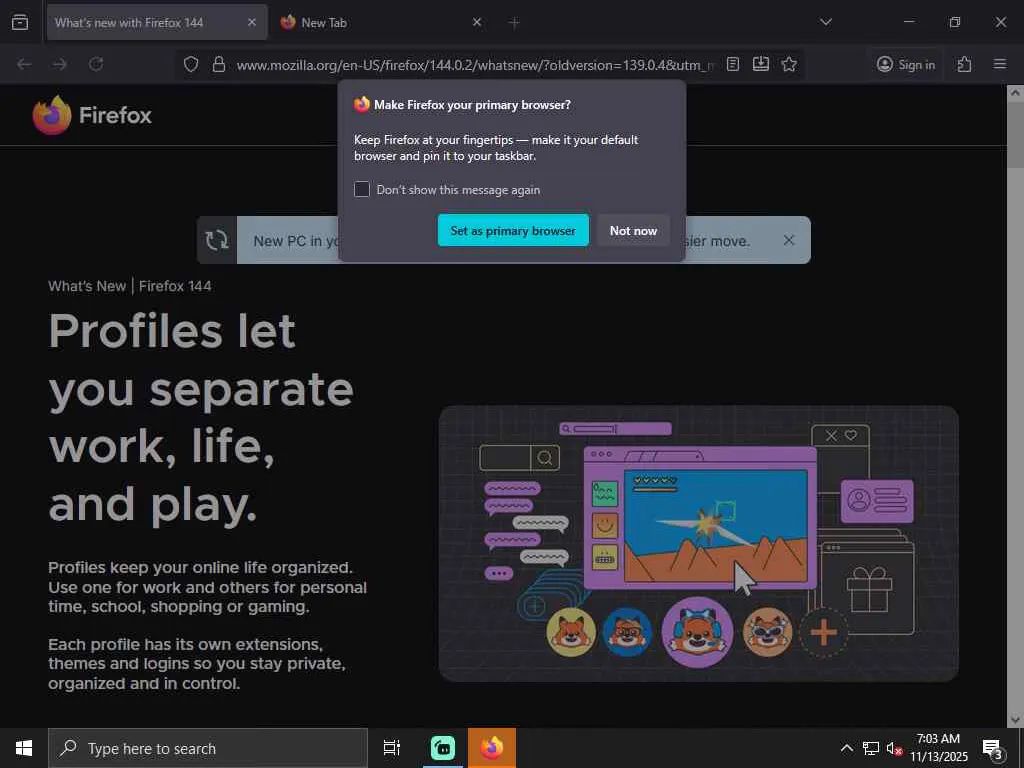Click the page vertical scrollbar thumb
The height and width of the screenshot is (768, 1024).
coord(1015,135)
